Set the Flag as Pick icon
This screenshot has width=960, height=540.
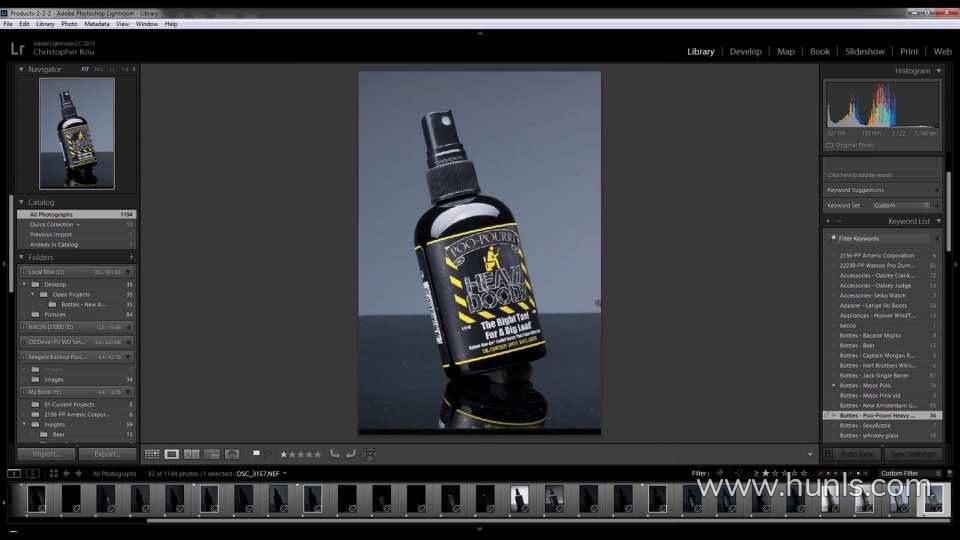click(x=257, y=454)
